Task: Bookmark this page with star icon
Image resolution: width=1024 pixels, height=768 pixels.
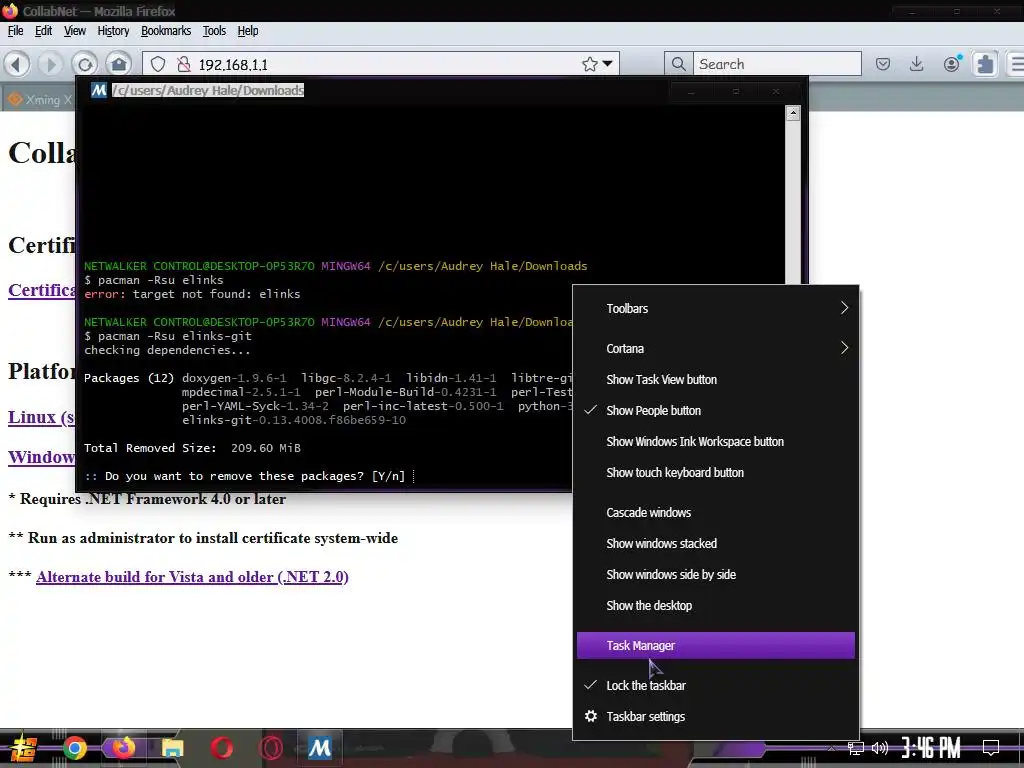Action: click(590, 64)
